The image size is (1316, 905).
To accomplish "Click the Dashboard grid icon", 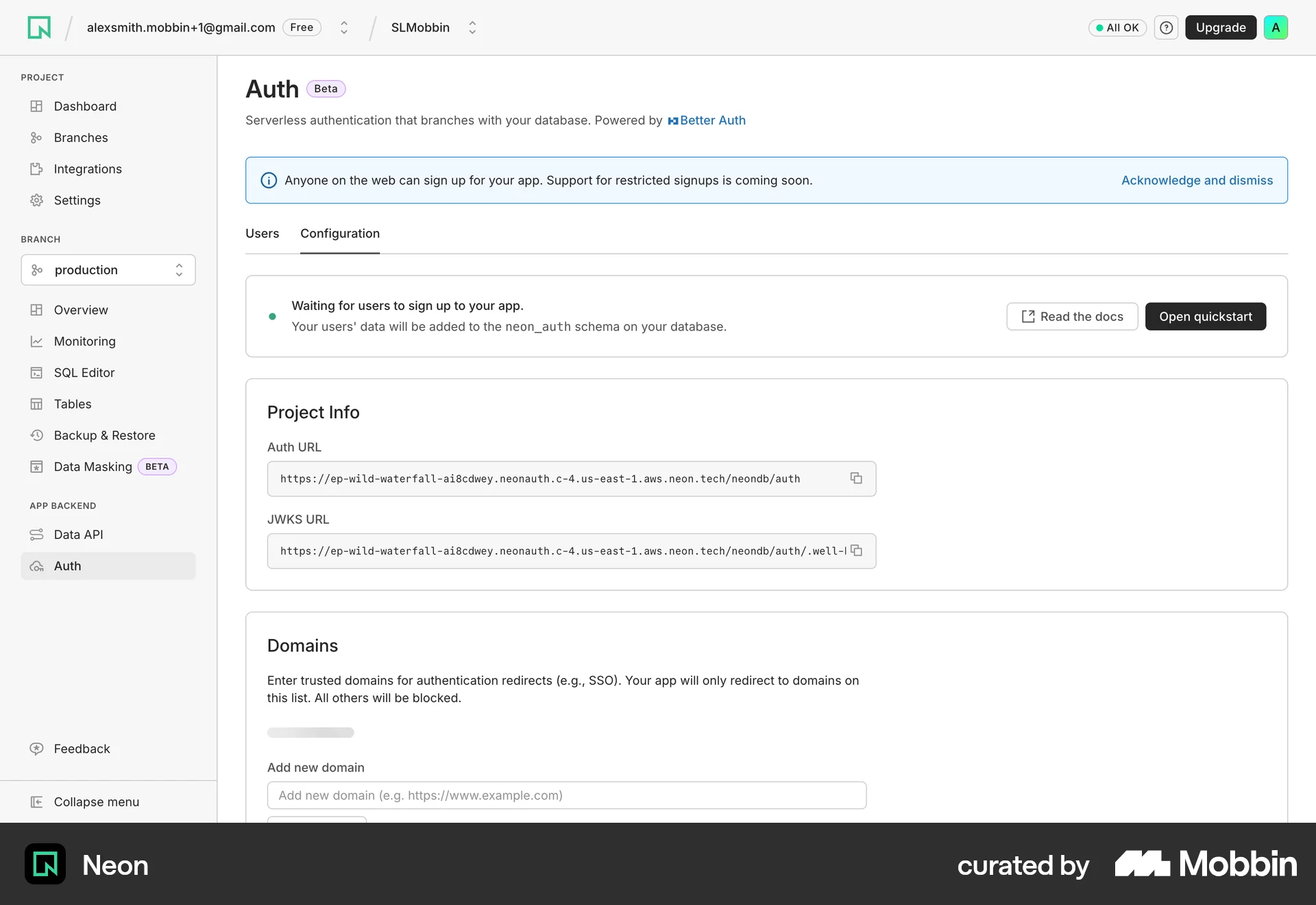I will [x=36, y=106].
